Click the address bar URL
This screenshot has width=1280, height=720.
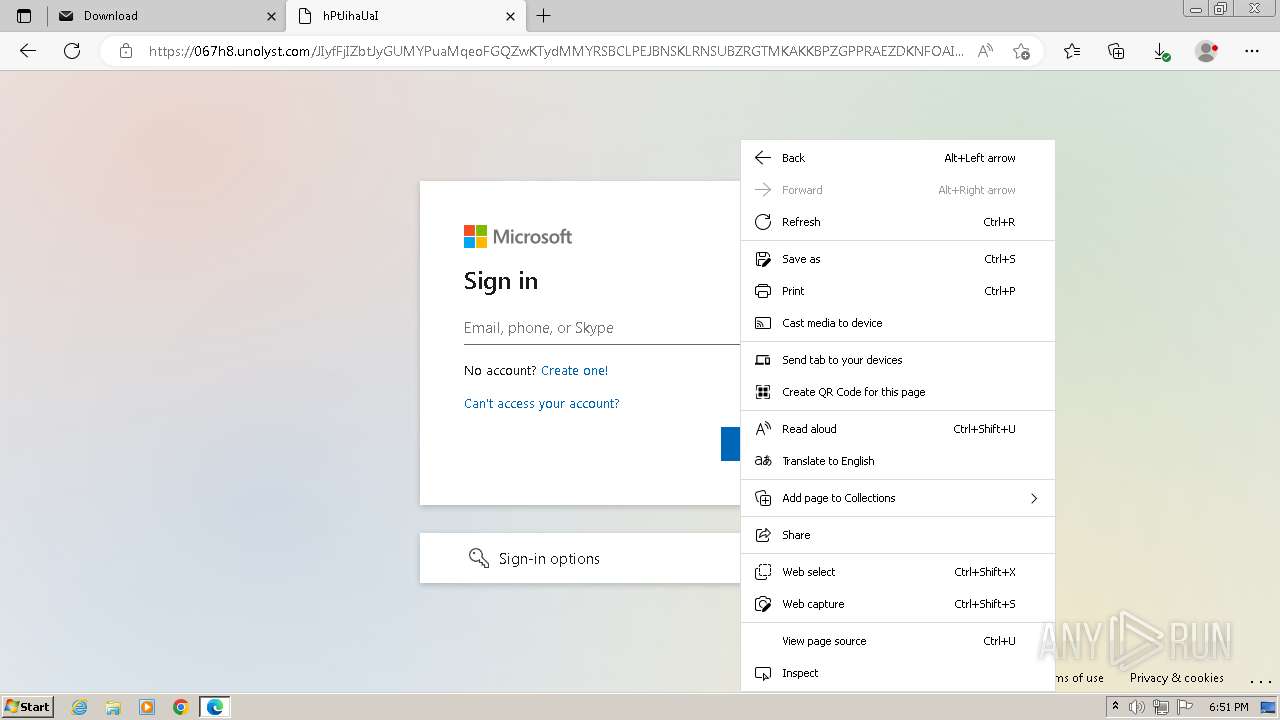point(556,51)
